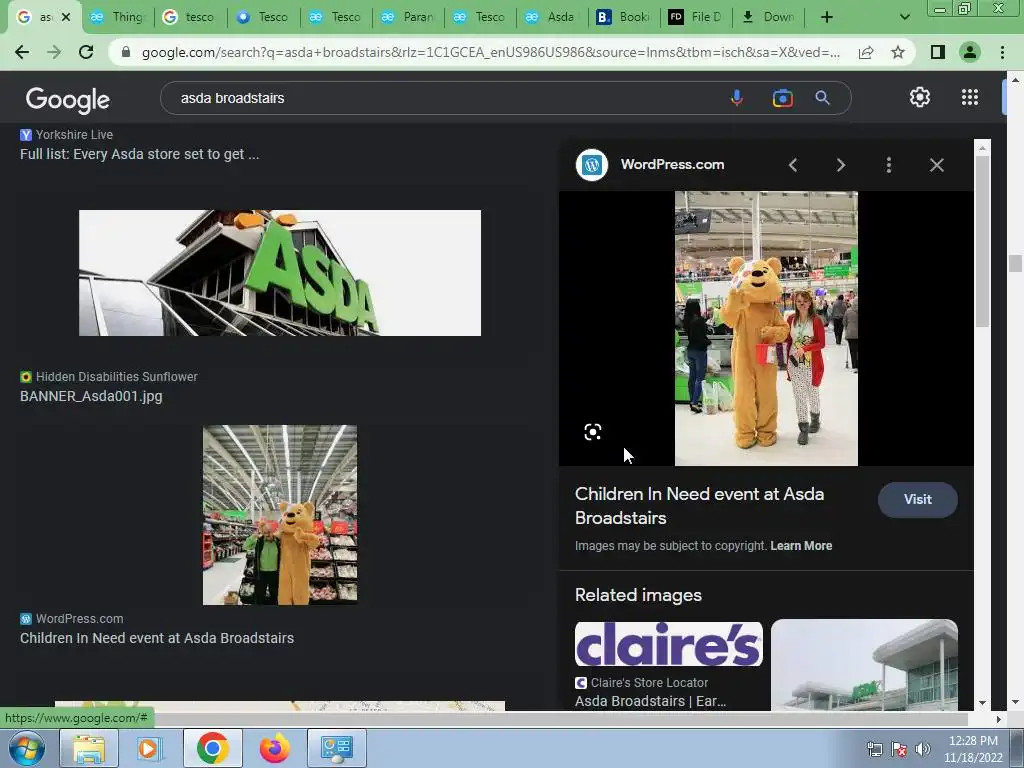Image resolution: width=1024 pixels, height=768 pixels.
Task: Search inside image with lens icon
Action: coord(592,432)
